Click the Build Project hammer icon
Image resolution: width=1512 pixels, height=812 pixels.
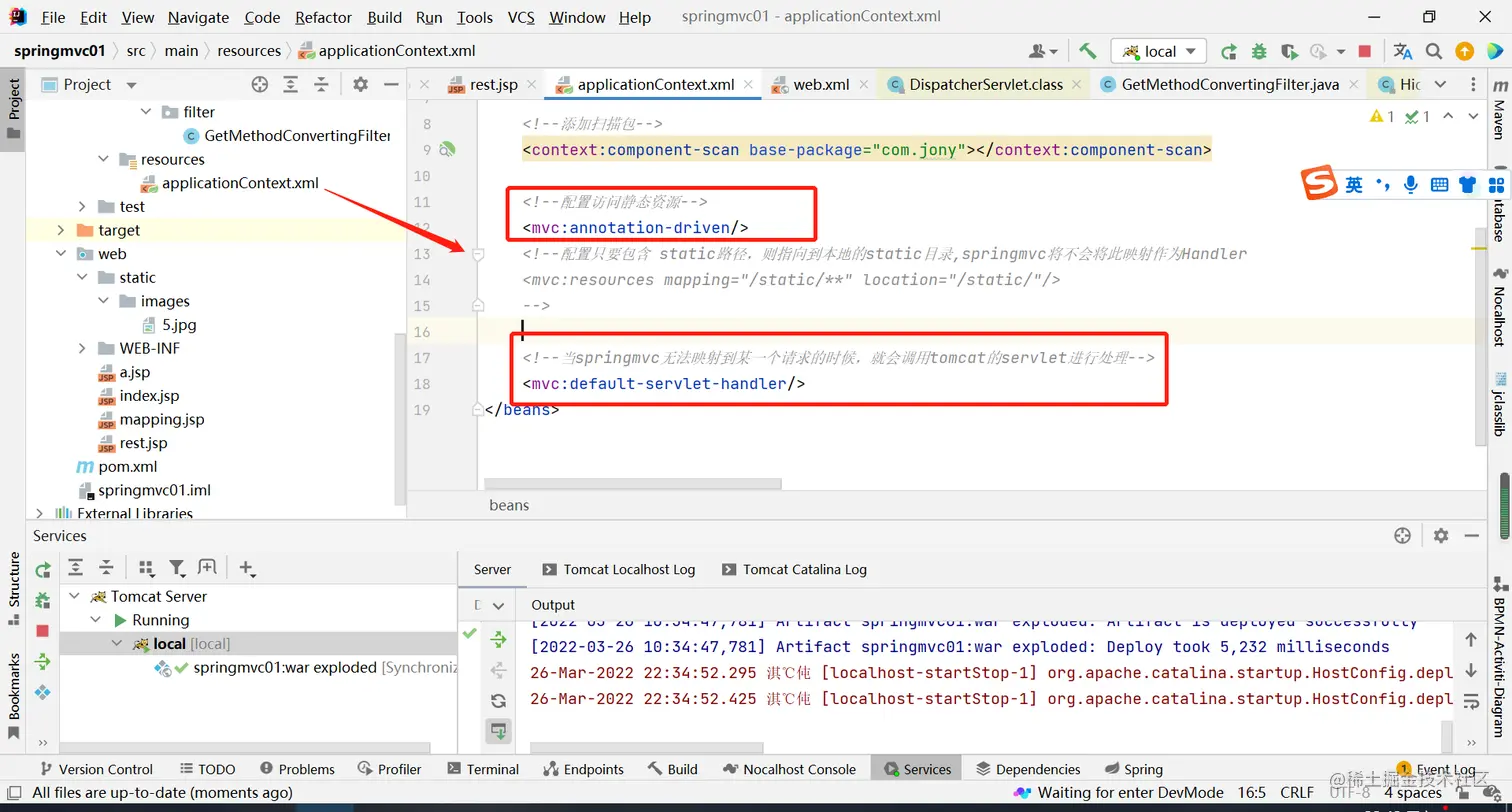tap(1088, 51)
